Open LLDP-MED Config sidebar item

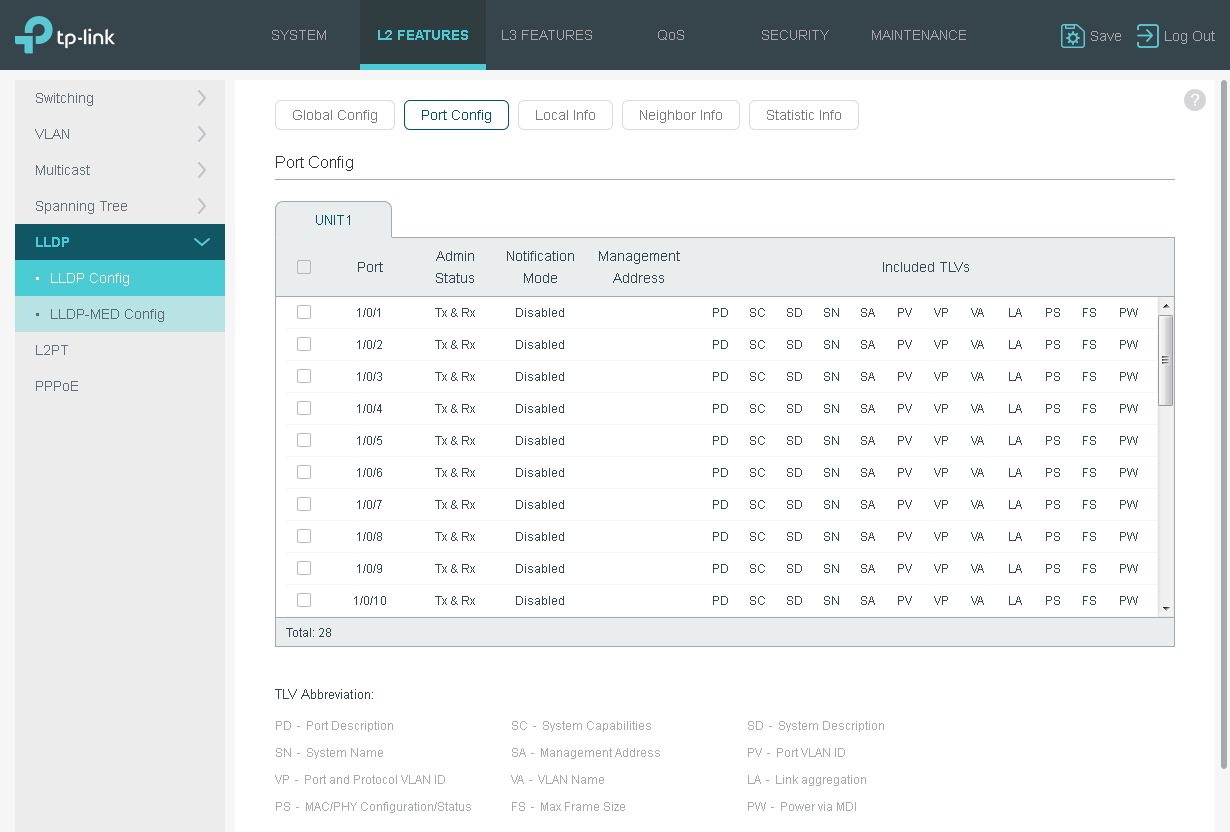[x=120, y=314]
